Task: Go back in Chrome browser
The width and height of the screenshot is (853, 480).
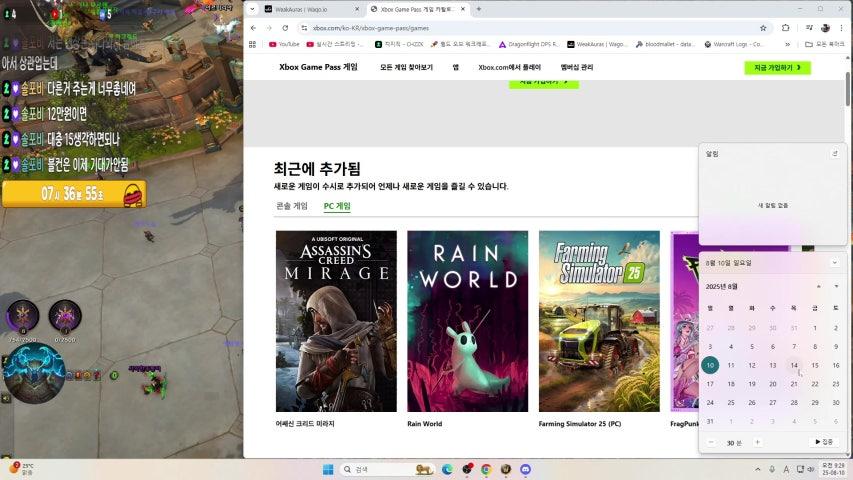Action: [x=253, y=28]
